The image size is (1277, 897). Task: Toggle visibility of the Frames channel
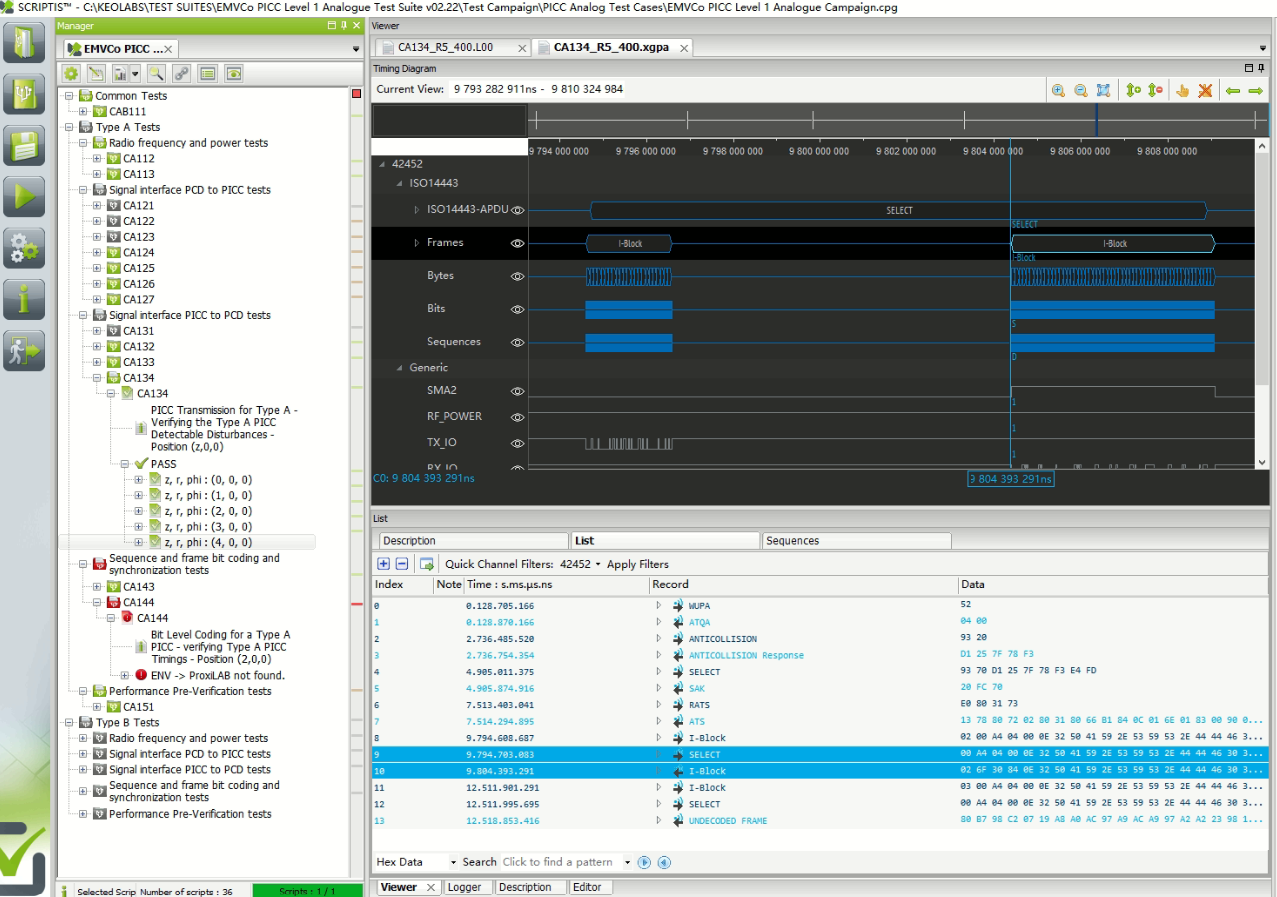coord(517,243)
